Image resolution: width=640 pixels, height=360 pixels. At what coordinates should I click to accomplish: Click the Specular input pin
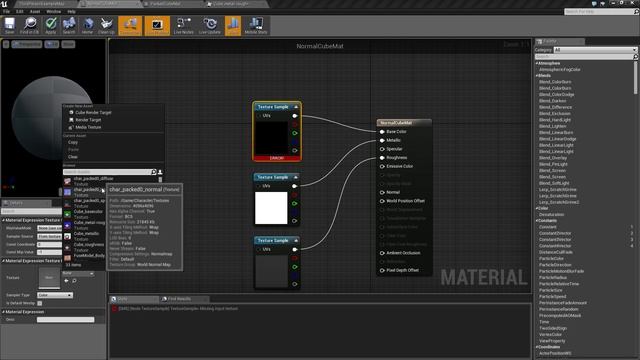(382, 149)
